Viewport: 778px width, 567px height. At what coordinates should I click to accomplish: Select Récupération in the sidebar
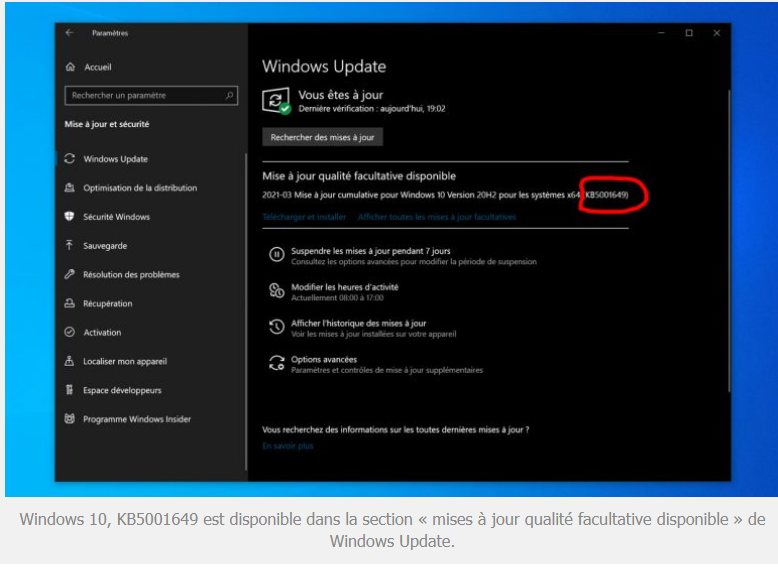click(108, 304)
